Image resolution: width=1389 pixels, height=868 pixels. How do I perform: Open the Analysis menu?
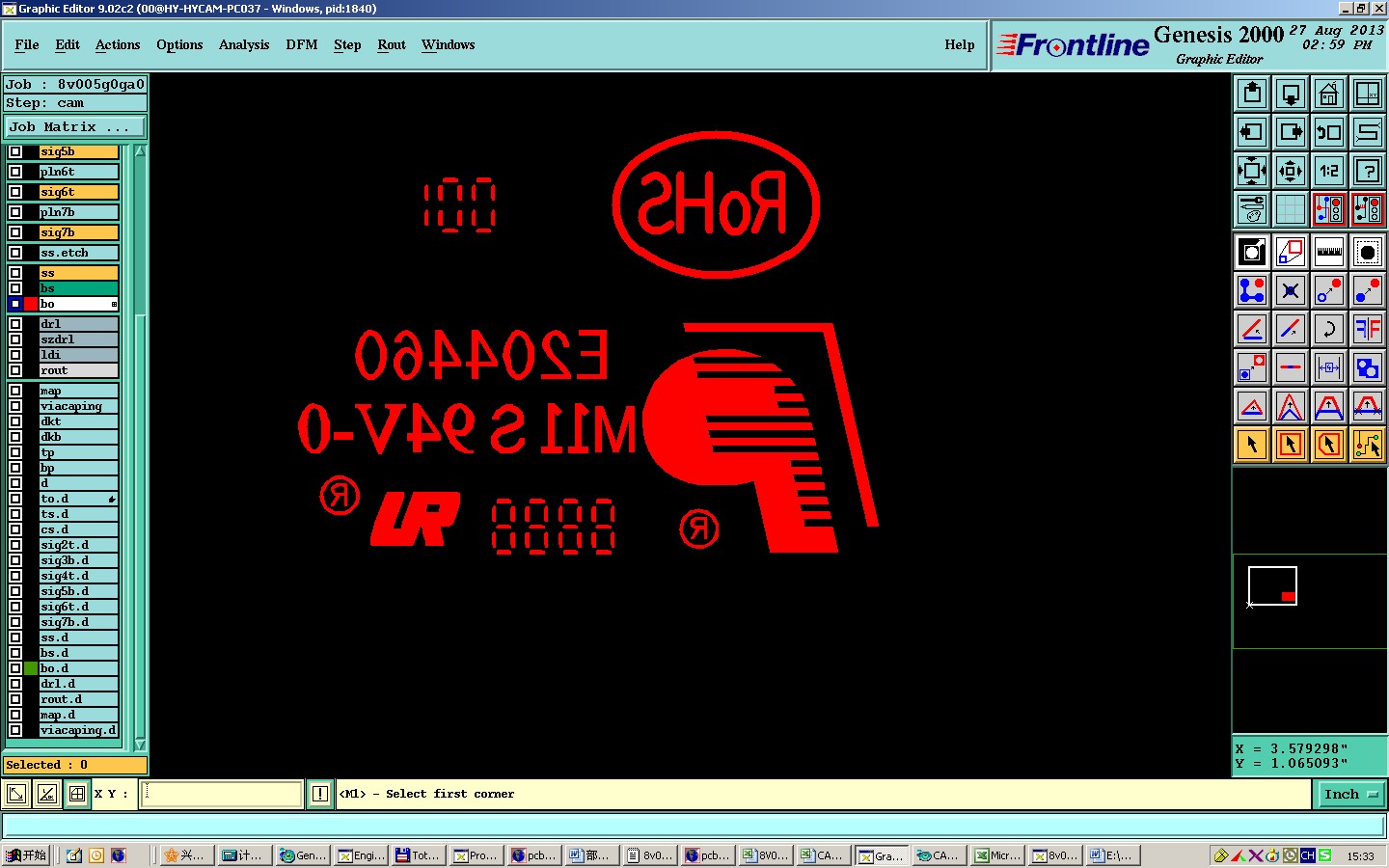tap(244, 45)
